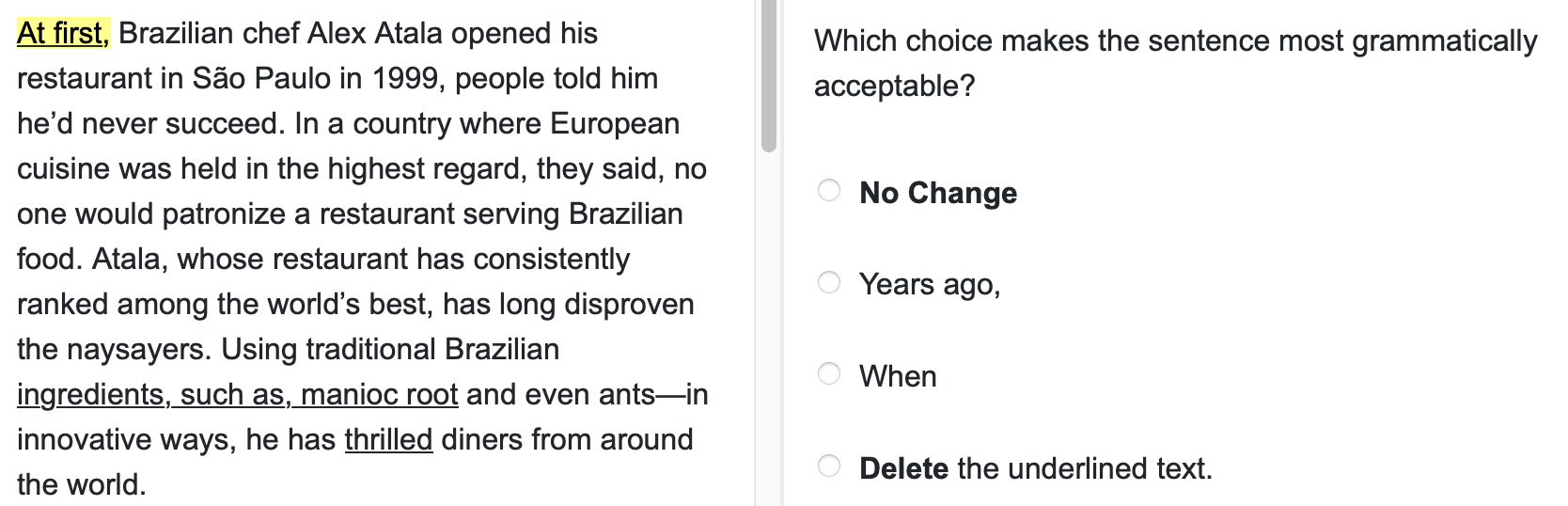Click the word "acceptable?" in the question

point(894,87)
